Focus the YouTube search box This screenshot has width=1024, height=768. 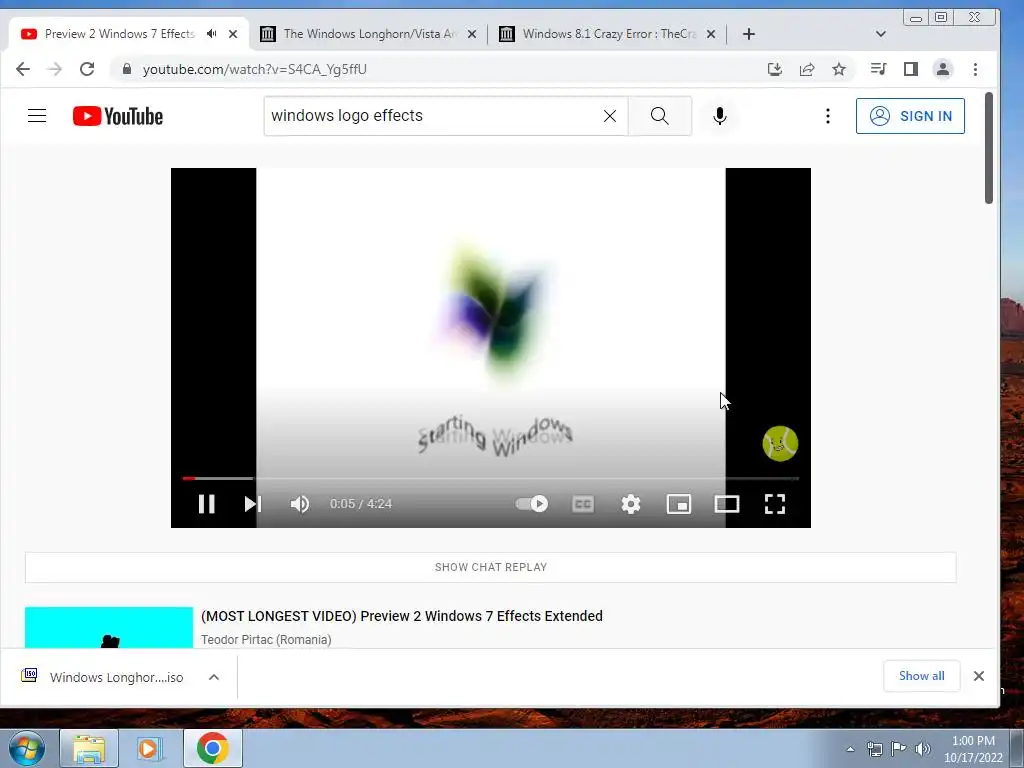(x=431, y=116)
